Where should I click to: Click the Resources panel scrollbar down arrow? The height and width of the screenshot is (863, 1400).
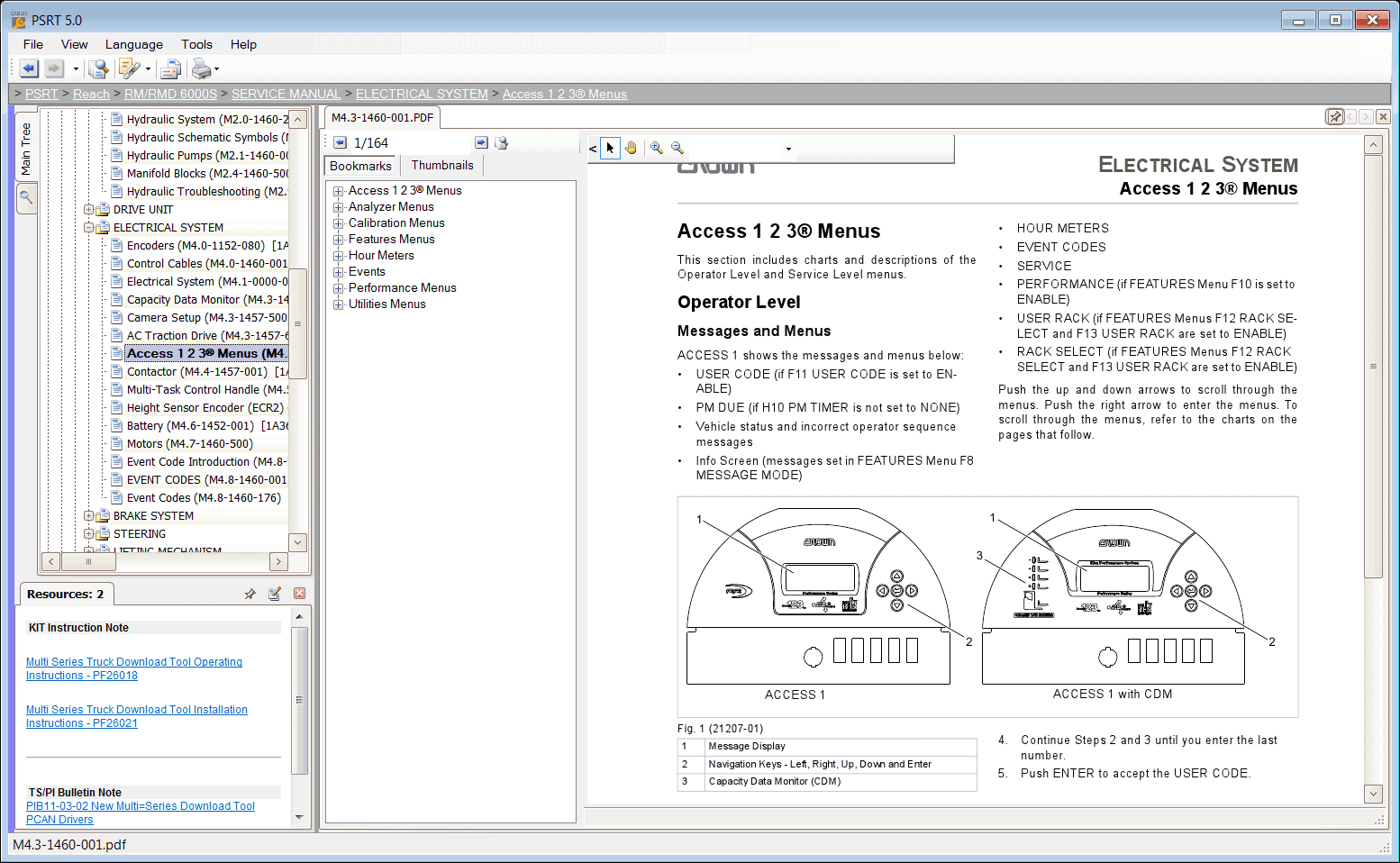299,817
